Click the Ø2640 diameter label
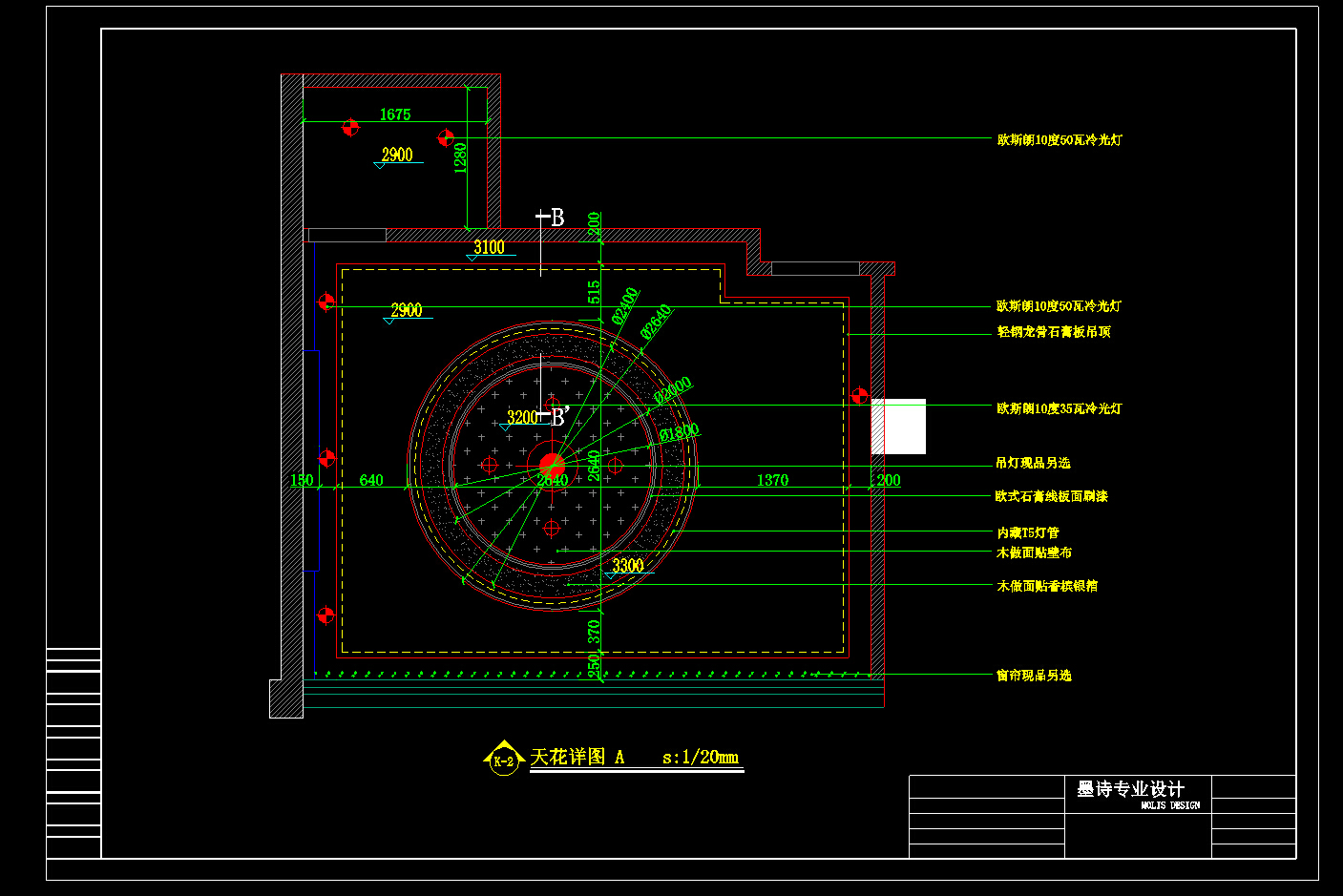The image size is (1343, 896). [x=657, y=322]
